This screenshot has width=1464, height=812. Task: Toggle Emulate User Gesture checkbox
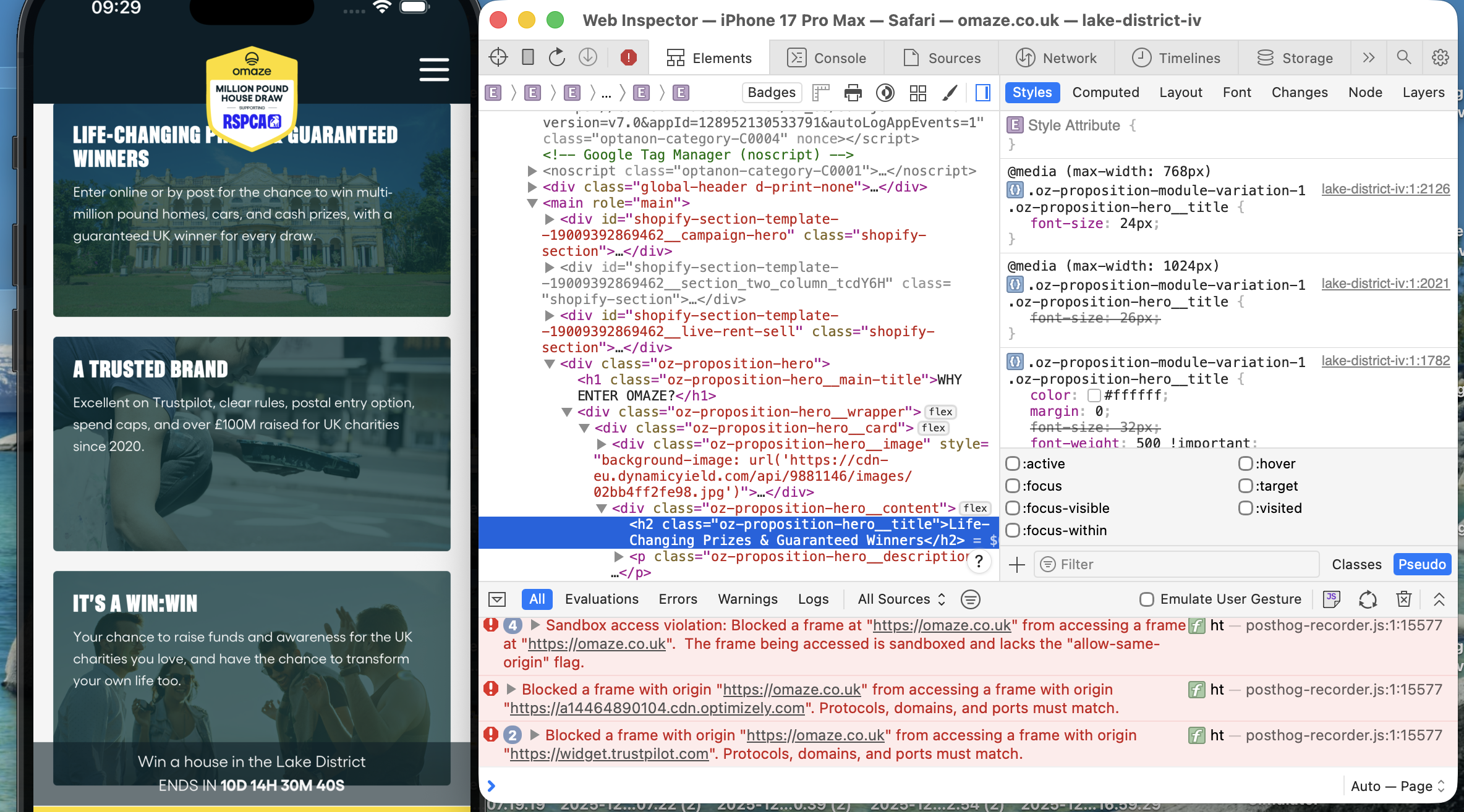click(x=1146, y=599)
